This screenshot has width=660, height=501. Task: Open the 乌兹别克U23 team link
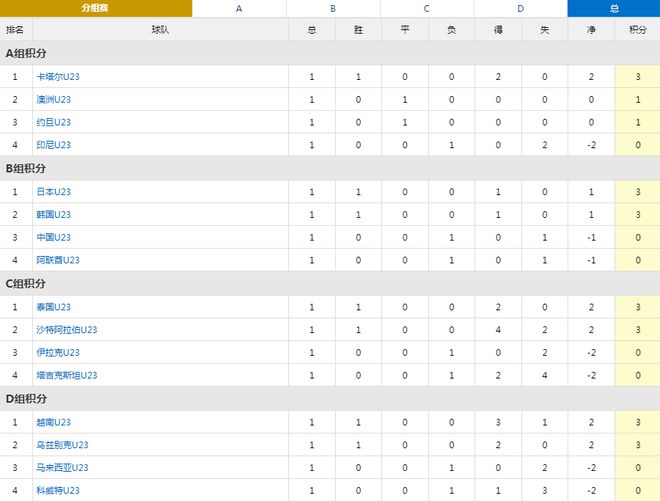pyautogui.click(x=62, y=445)
